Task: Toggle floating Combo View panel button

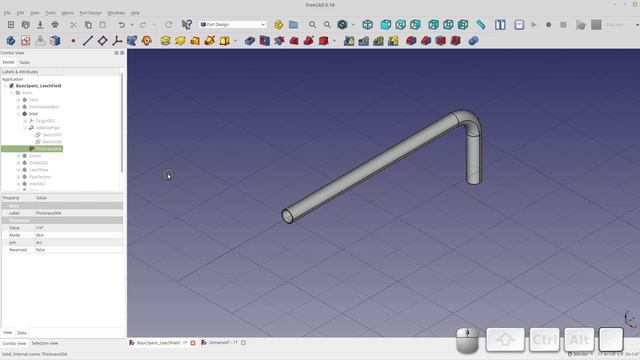Action: click(x=116, y=53)
